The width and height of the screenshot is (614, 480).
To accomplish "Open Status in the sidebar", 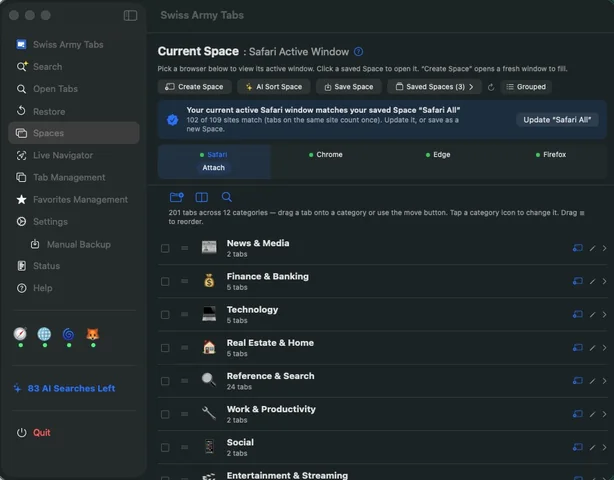I will (74, 266).
